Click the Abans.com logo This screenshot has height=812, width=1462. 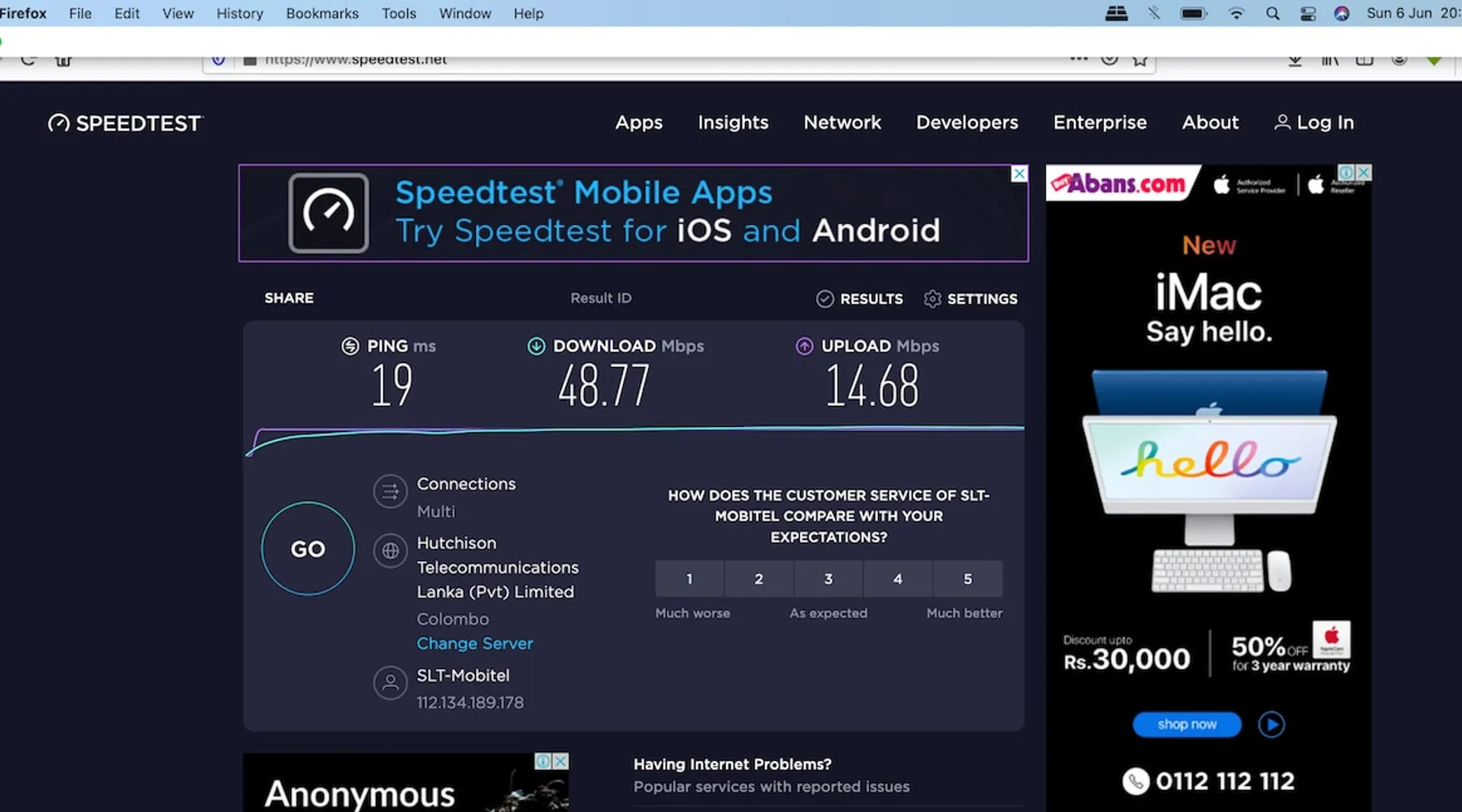point(1119,184)
